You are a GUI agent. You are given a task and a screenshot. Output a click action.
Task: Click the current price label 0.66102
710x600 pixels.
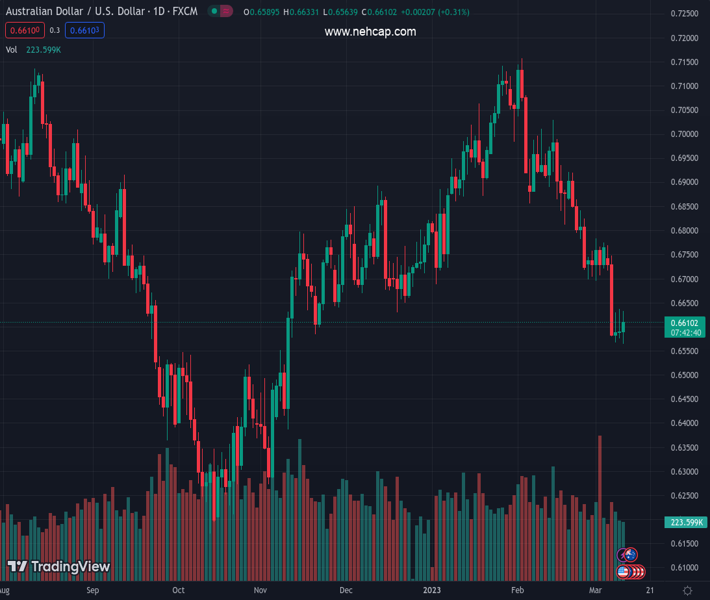[685, 323]
